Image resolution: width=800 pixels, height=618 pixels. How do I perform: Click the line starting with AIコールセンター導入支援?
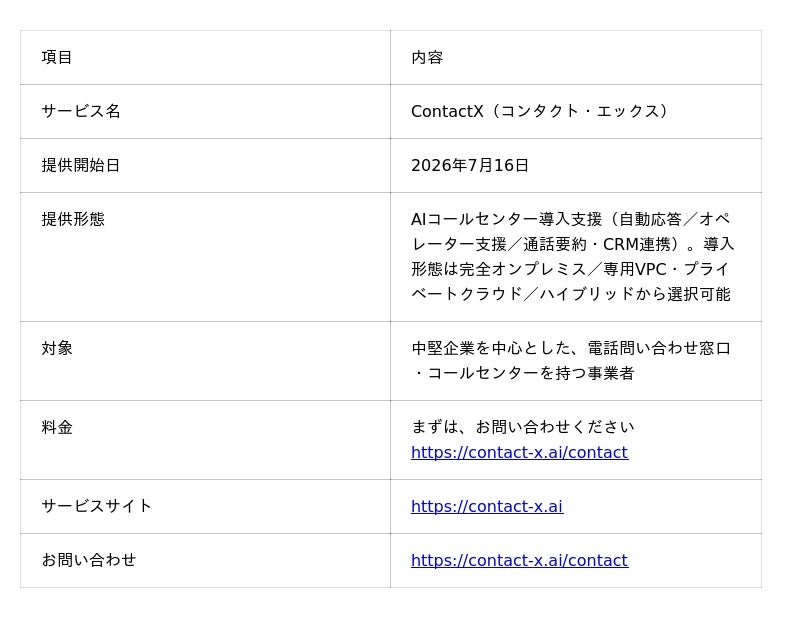coord(570,219)
